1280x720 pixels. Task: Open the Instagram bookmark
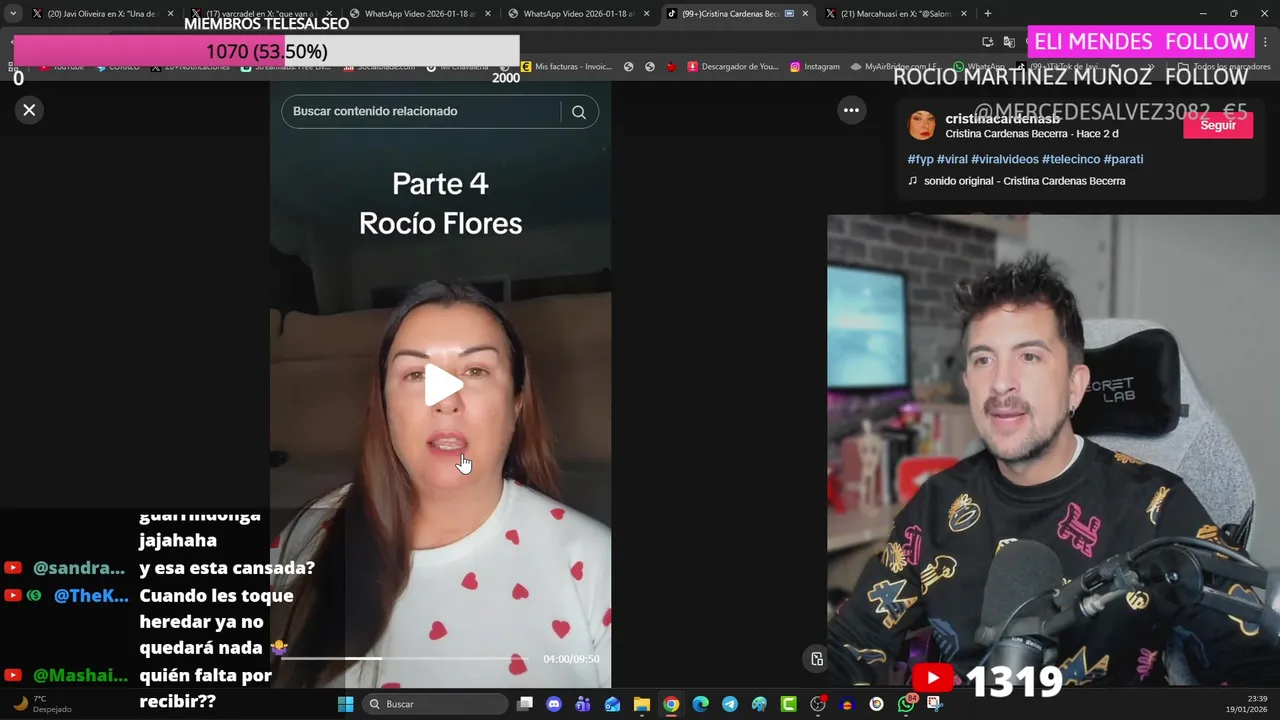point(815,67)
